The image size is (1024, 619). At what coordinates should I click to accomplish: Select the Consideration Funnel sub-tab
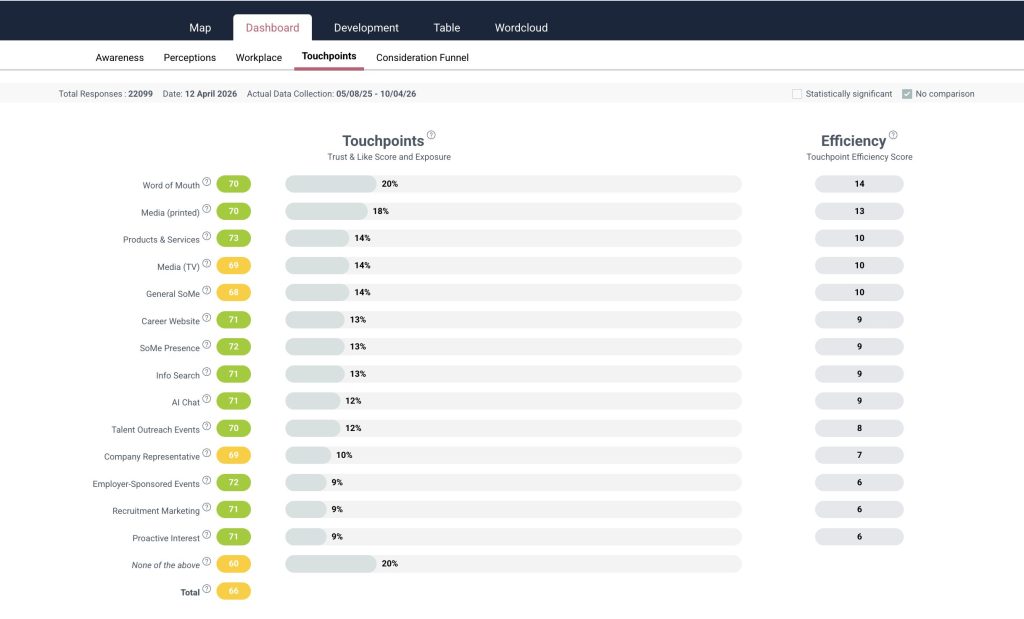tap(422, 58)
